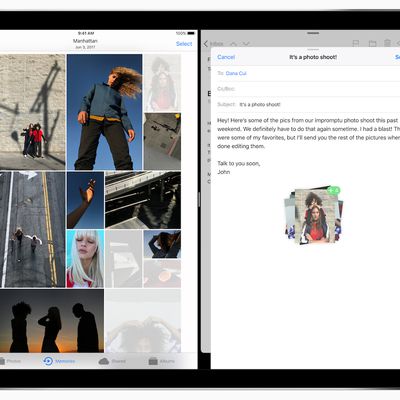Open the faded photo beside the jumping person
Viewport: 400px width, 400px height.
point(162,83)
